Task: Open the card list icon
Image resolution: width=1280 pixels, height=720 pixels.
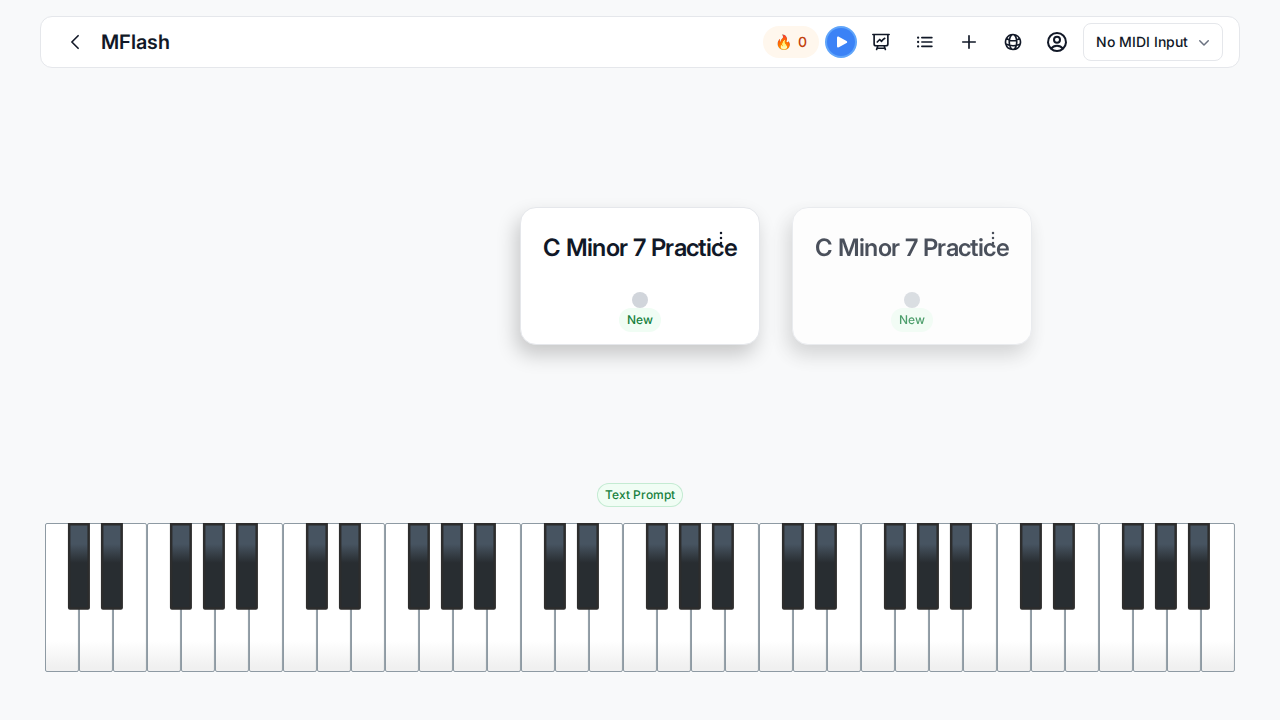Action: [x=925, y=42]
